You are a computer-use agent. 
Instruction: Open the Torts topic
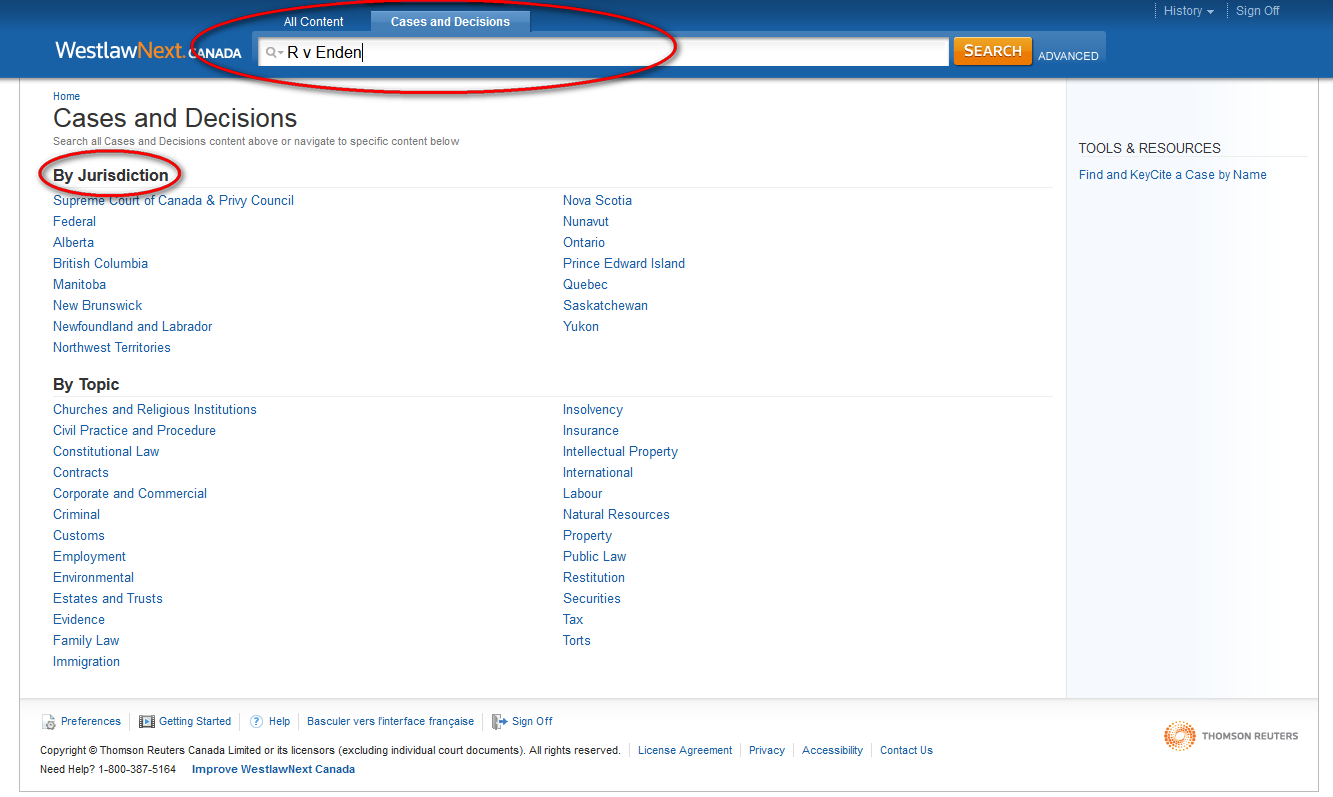tap(576, 640)
